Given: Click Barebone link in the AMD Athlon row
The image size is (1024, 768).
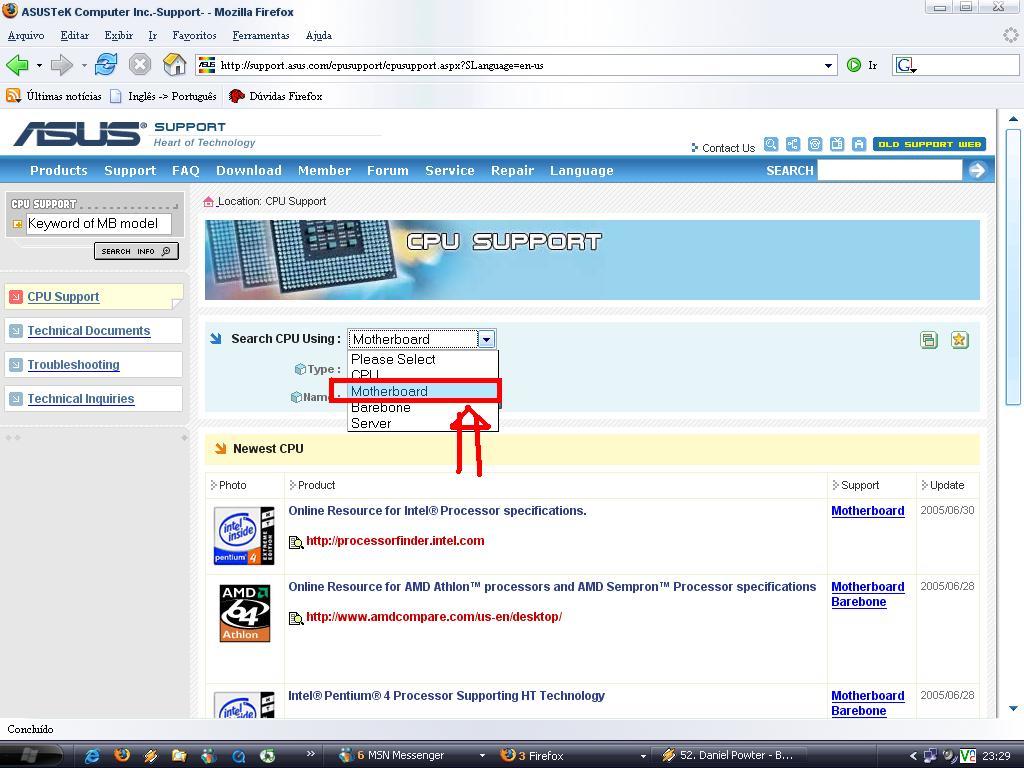Looking at the screenshot, I should coord(859,602).
